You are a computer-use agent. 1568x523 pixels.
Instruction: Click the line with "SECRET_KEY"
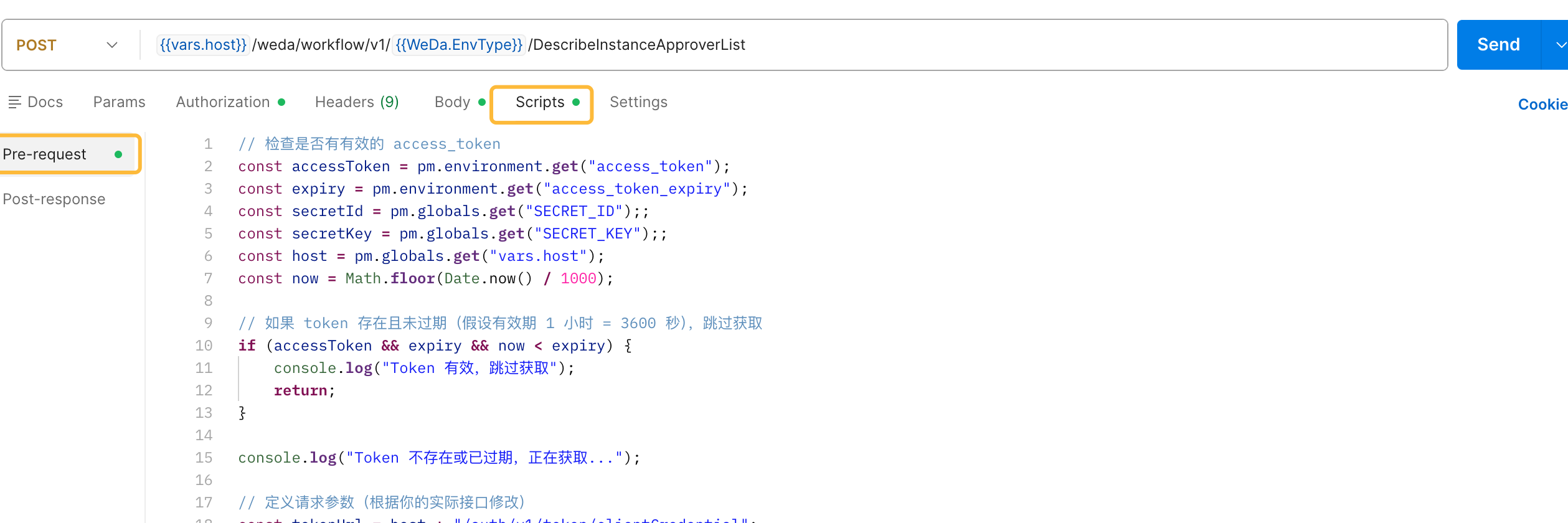(x=453, y=233)
